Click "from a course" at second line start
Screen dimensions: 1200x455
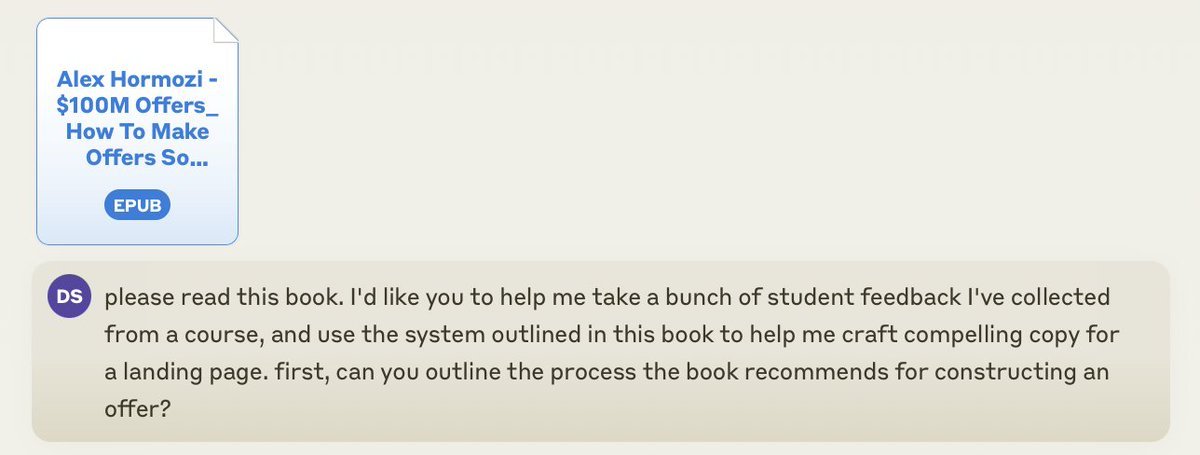pyautogui.click(x=161, y=336)
